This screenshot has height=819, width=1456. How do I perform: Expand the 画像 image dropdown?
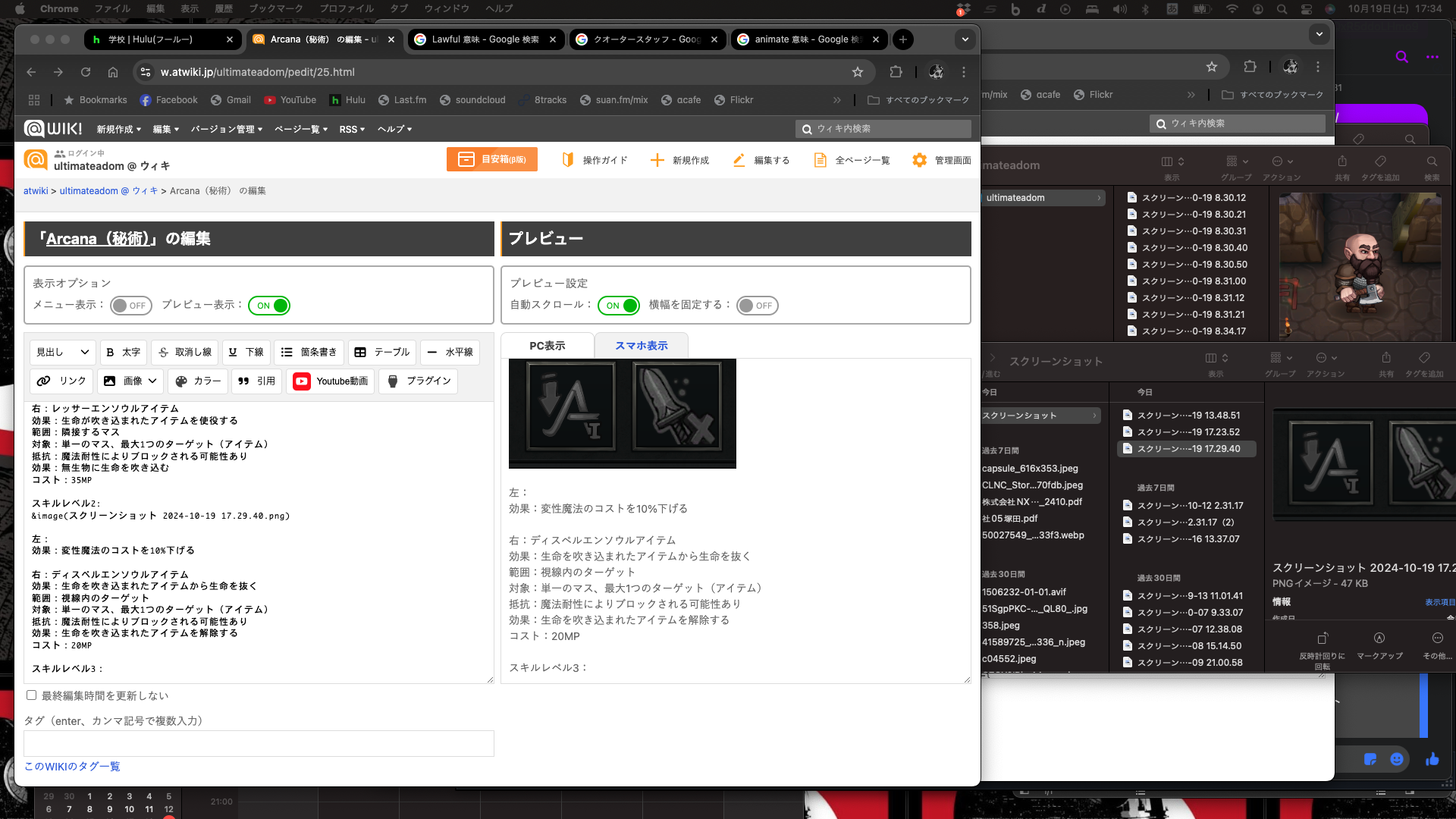point(130,381)
